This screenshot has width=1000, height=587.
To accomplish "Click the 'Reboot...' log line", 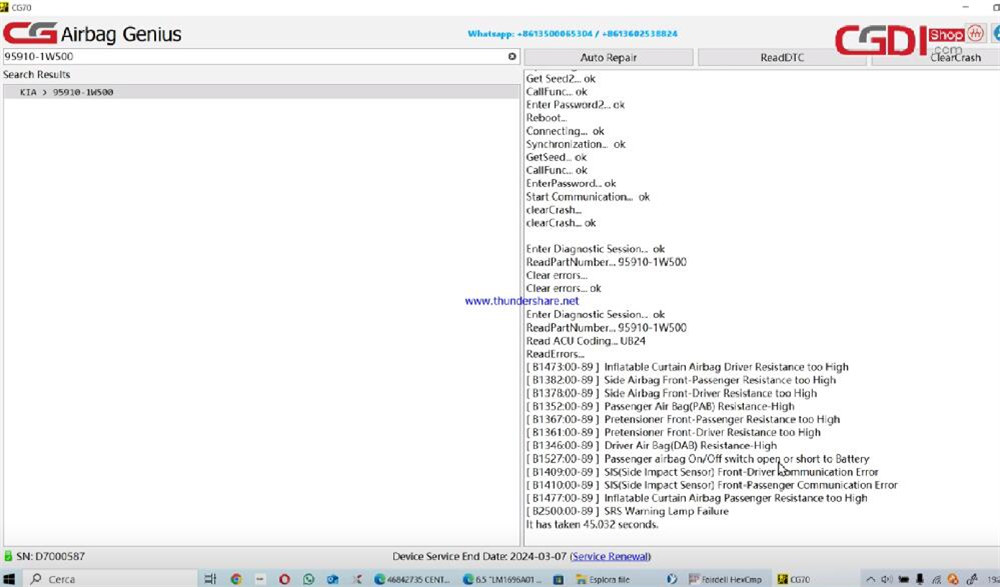I will tap(547, 118).
